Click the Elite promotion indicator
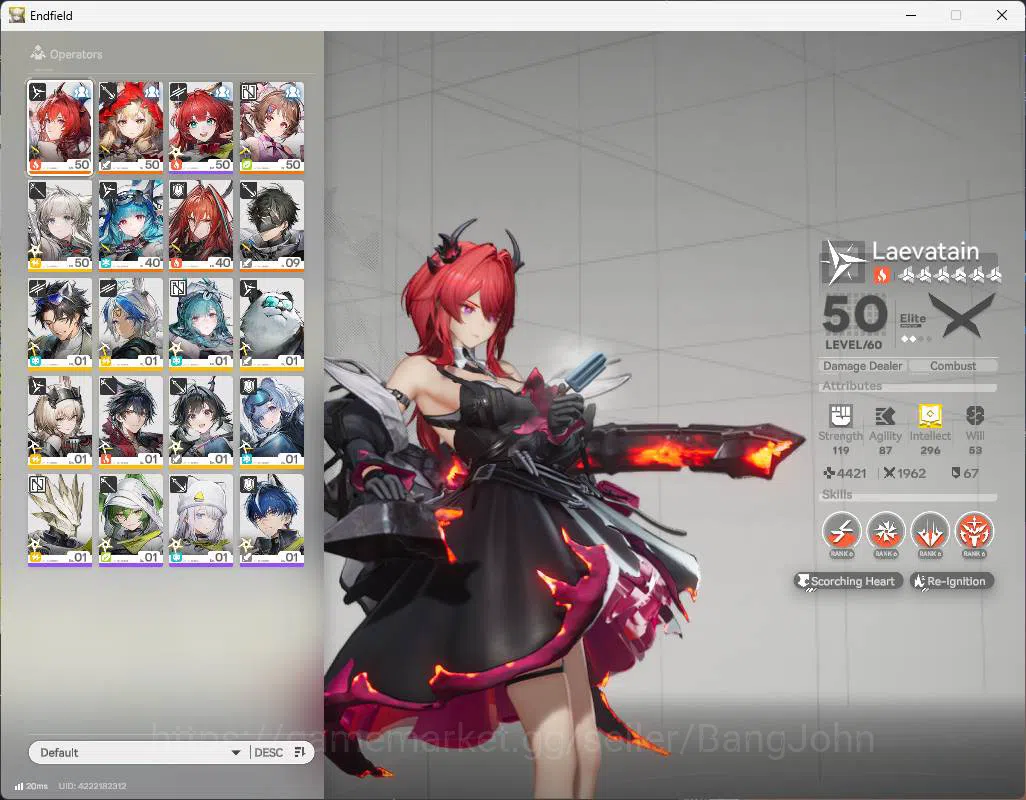Image resolution: width=1026 pixels, height=800 pixels. pyautogui.click(x=913, y=326)
